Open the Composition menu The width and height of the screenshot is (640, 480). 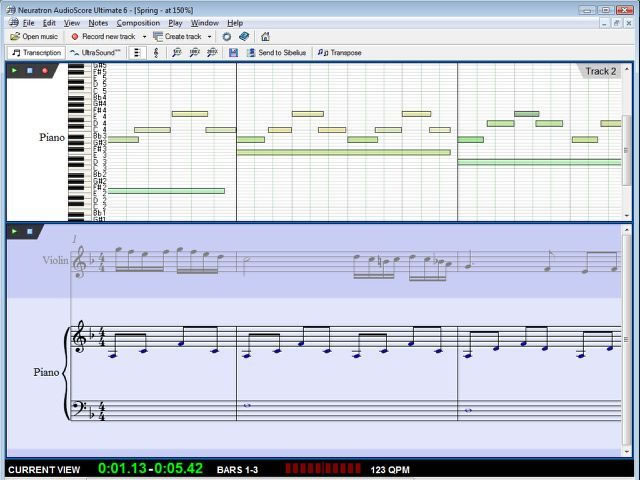[x=138, y=22]
